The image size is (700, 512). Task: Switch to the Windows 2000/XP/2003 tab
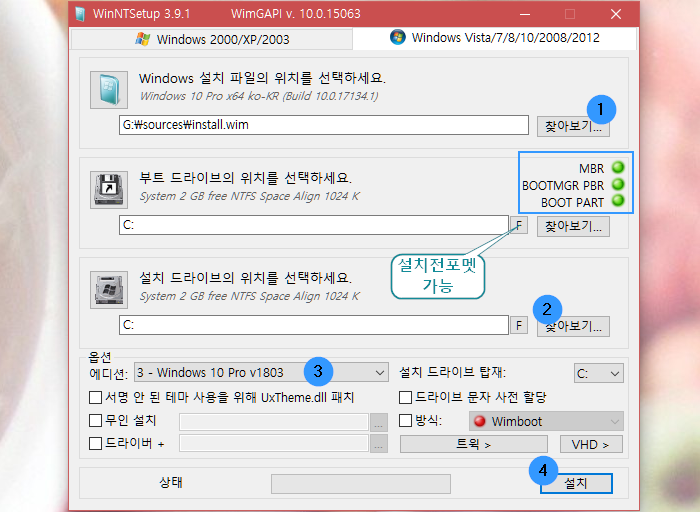click(x=212, y=39)
